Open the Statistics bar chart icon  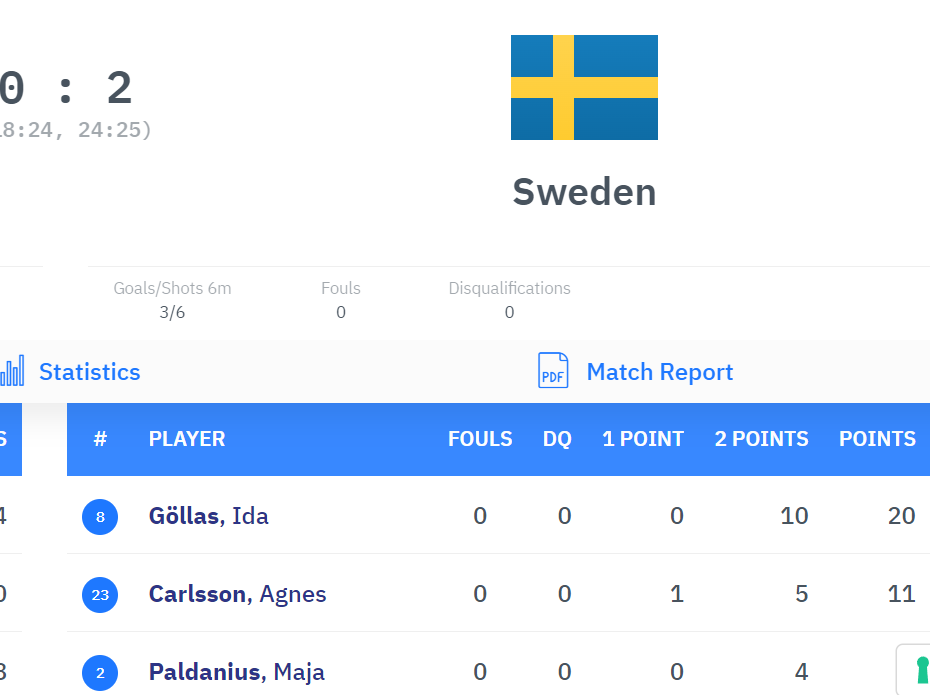13,372
